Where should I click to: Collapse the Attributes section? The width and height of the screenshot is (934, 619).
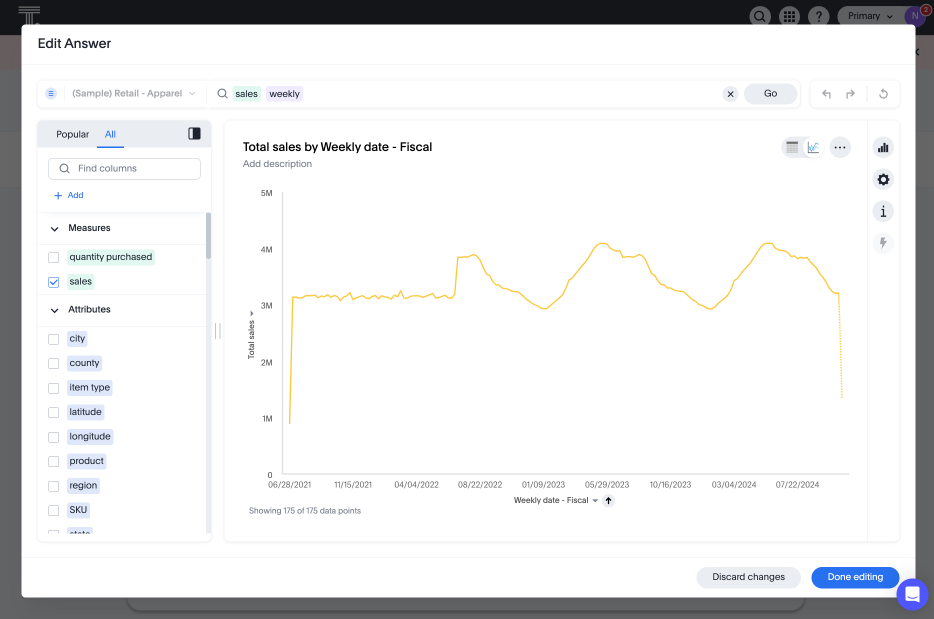pyautogui.click(x=55, y=310)
